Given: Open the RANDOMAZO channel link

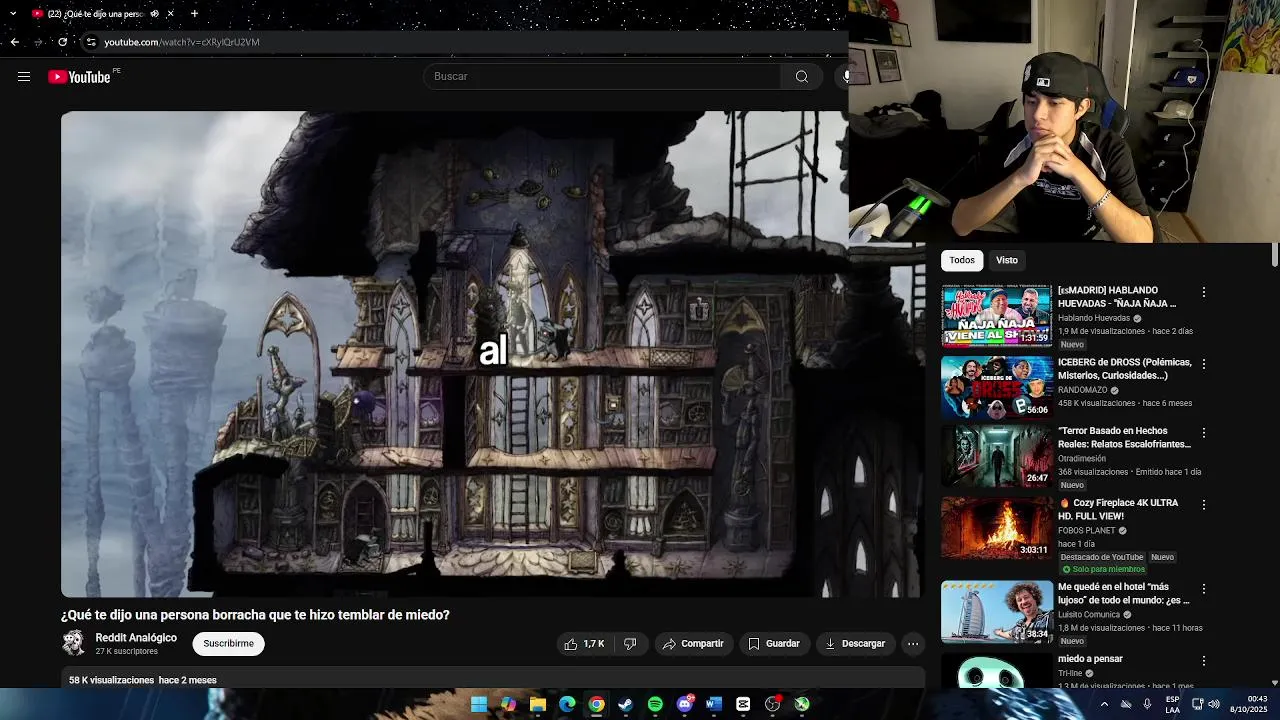Looking at the screenshot, I should pyautogui.click(x=1083, y=390).
